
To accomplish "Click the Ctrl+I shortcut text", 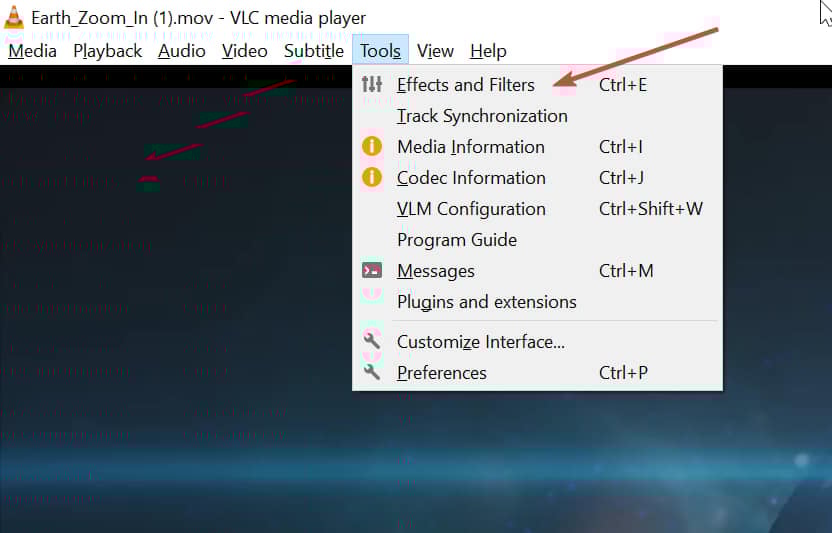I will [x=621, y=147].
